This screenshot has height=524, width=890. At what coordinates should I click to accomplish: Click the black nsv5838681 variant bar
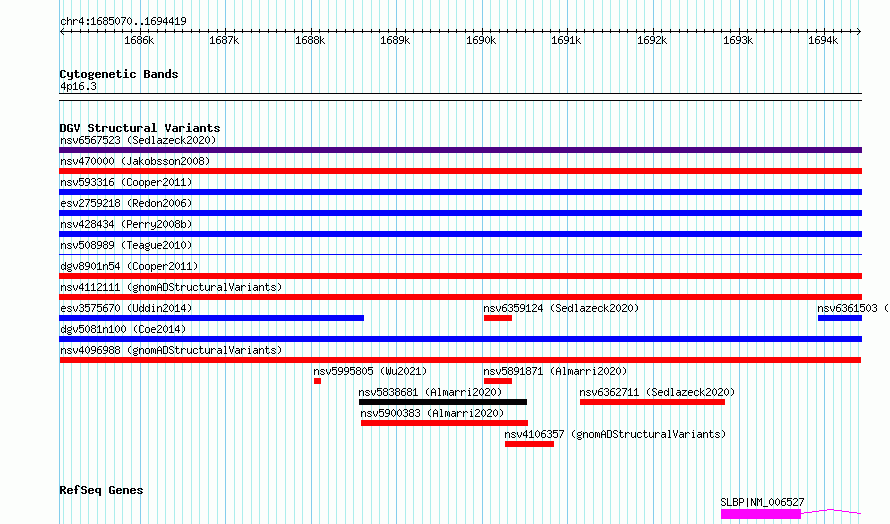pyautogui.click(x=443, y=402)
